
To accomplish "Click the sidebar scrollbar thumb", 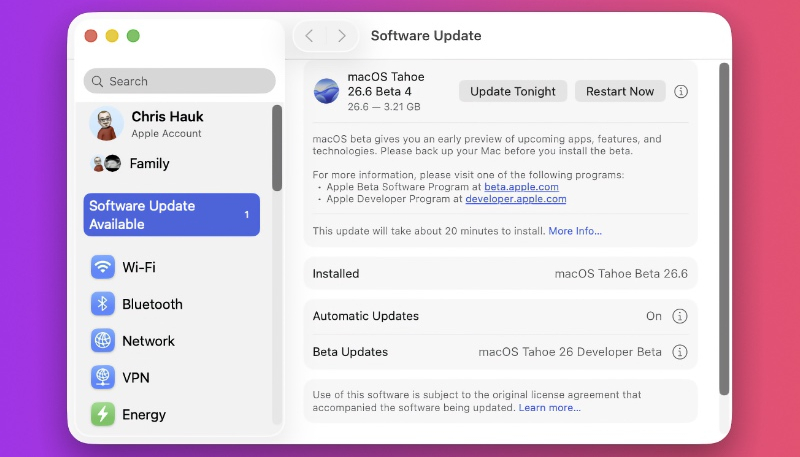I will [277, 148].
